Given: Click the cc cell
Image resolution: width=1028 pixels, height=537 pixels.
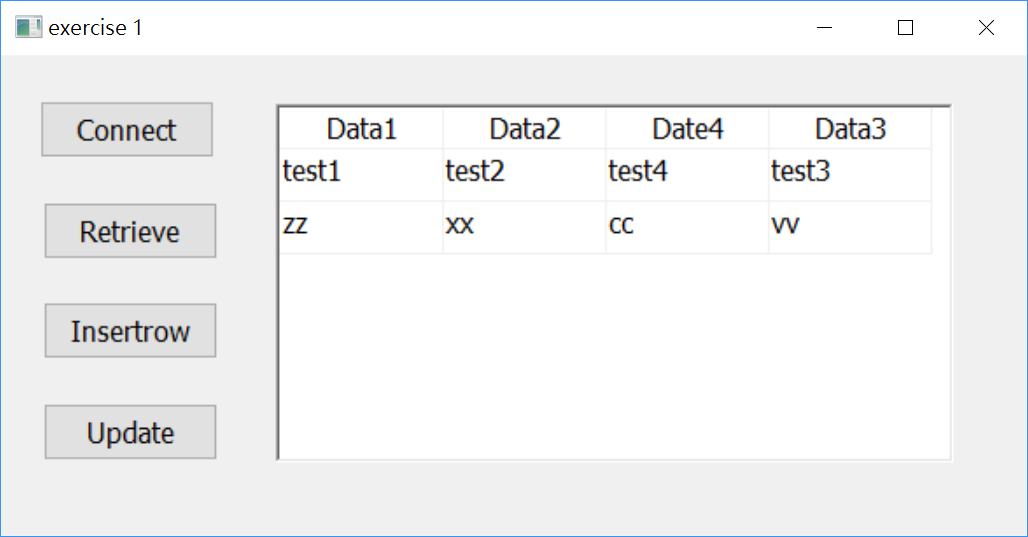Looking at the screenshot, I should click(x=687, y=227).
